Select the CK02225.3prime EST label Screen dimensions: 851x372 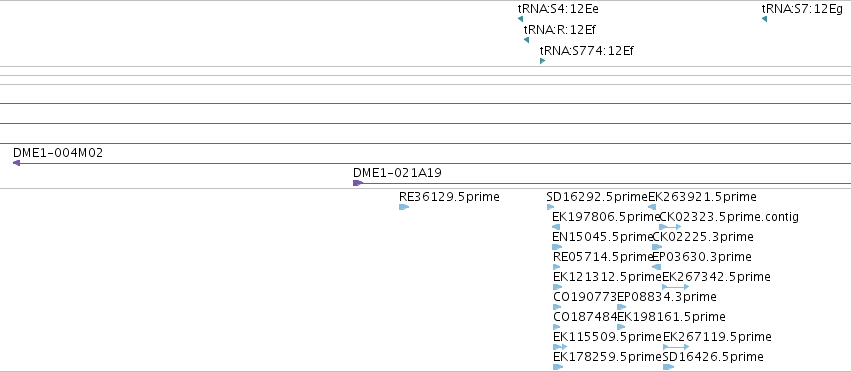pyautogui.click(x=703, y=237)
